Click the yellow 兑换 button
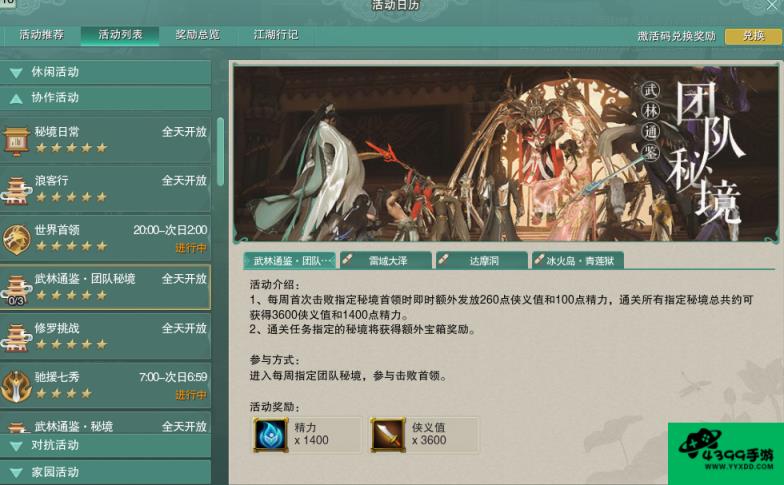The height and width of the screenshot is (485, 784). click(753, 36)
